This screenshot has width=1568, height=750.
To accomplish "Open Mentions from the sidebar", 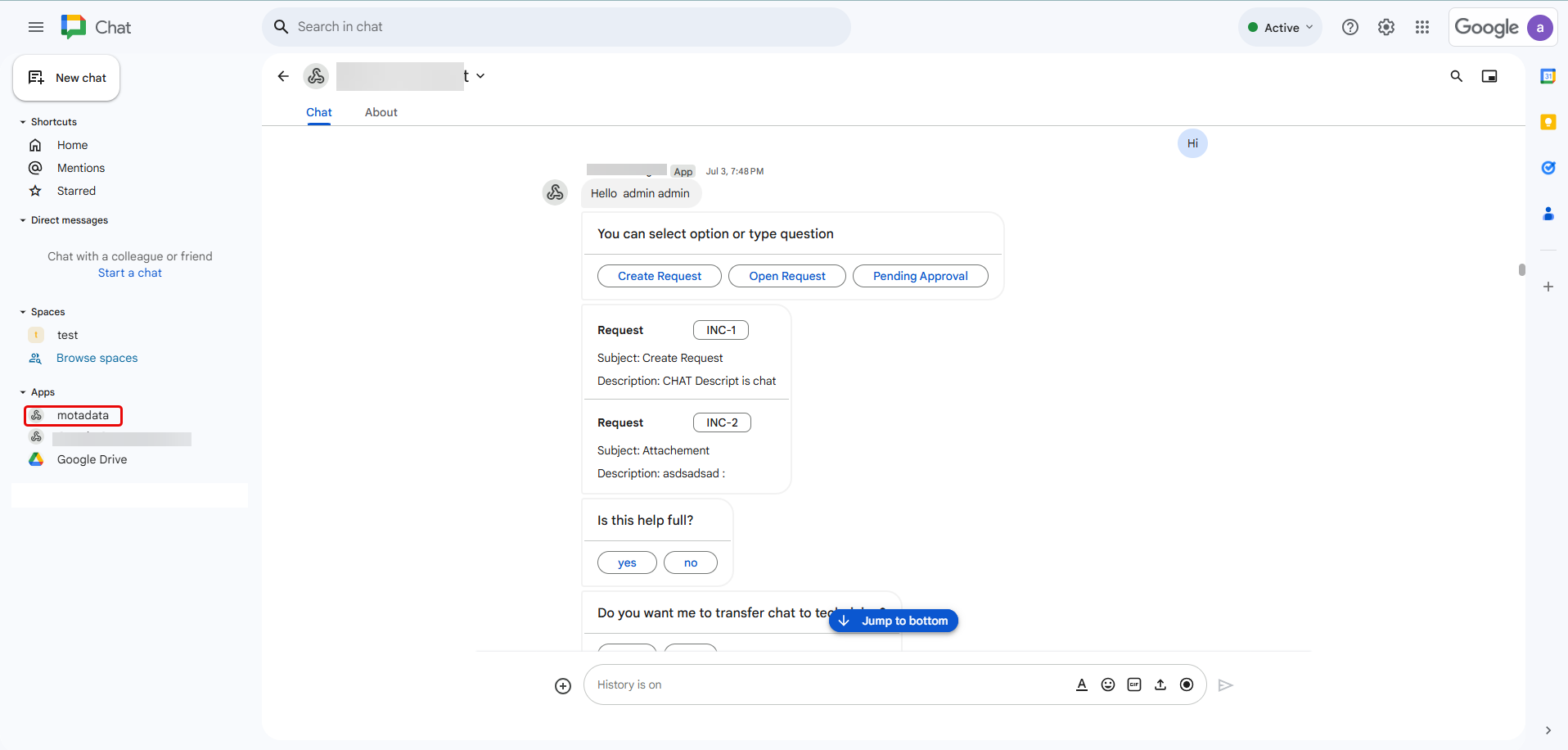I will point(79,167).
